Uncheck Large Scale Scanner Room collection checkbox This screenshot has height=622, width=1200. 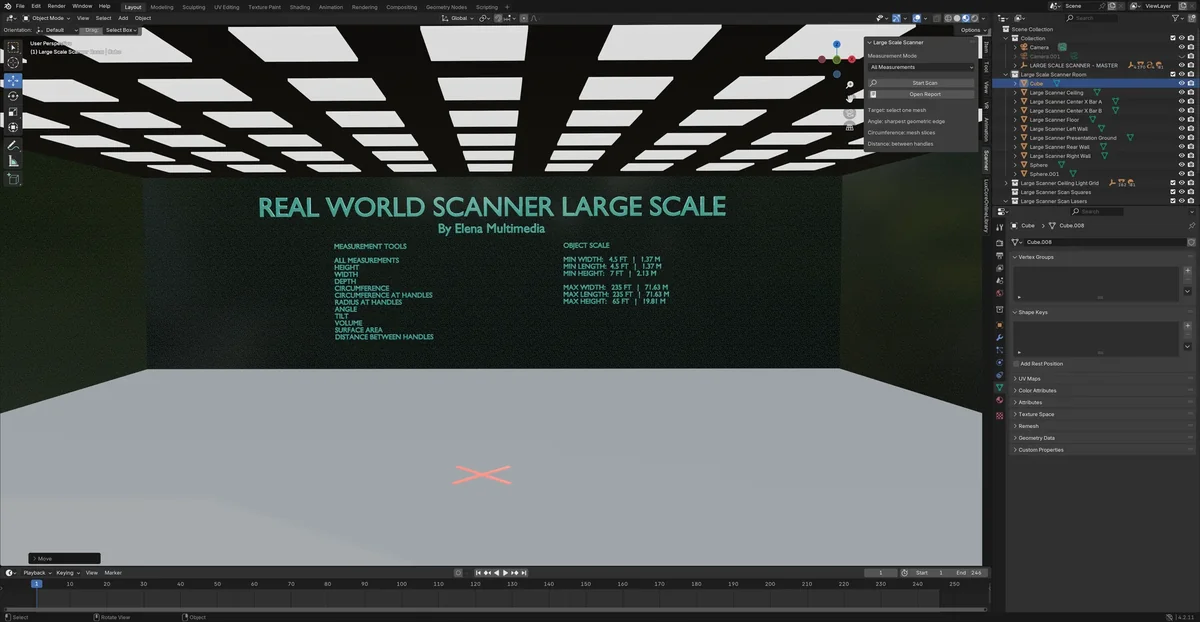point(1173,75)
